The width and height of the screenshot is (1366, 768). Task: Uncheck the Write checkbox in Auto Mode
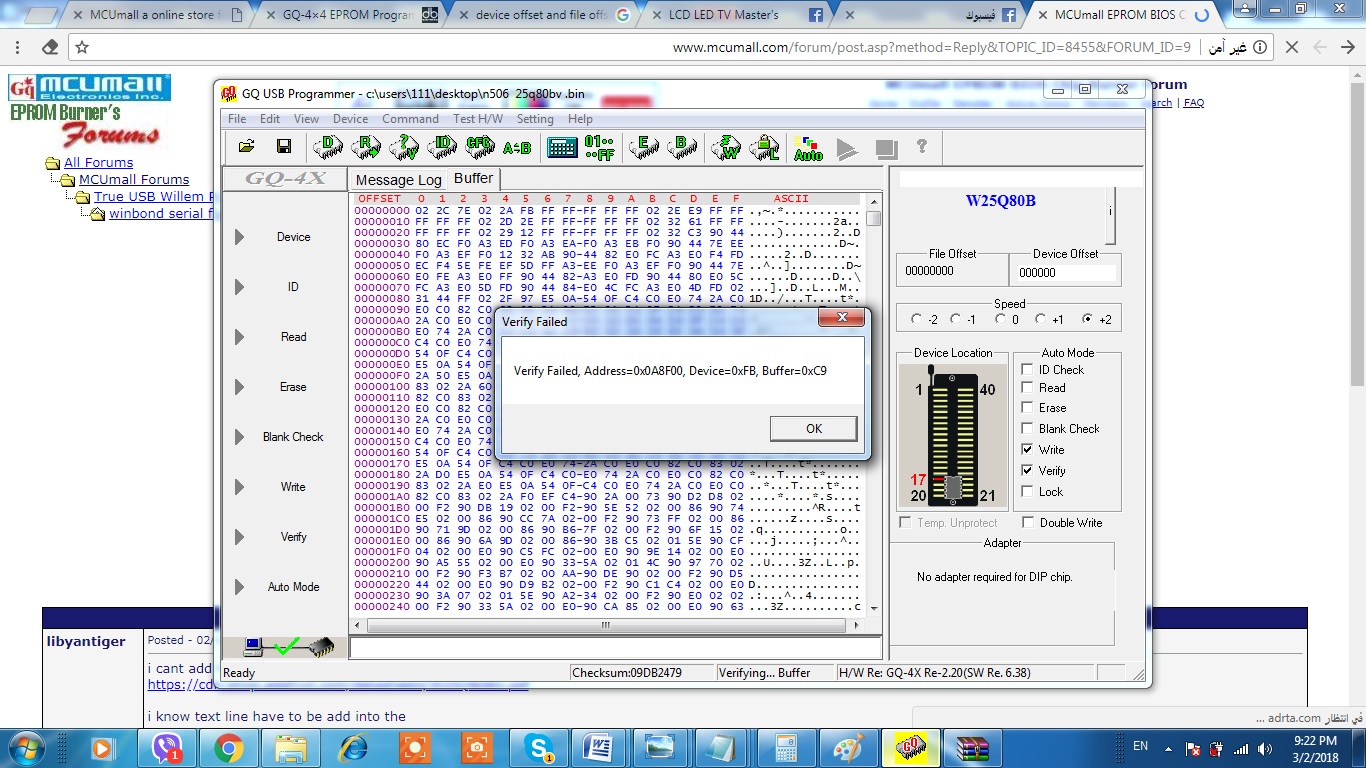[x=1027, y=450]
